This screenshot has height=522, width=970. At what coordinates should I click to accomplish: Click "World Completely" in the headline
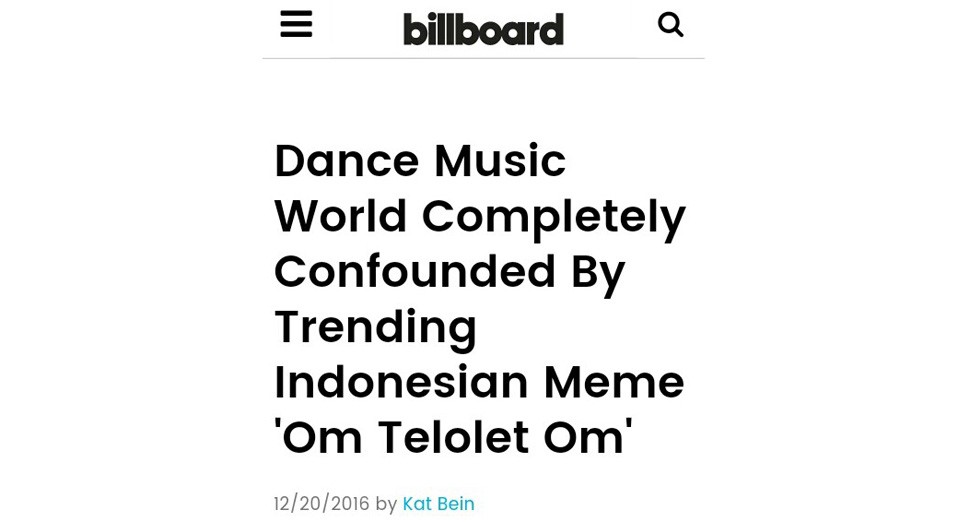(x=479, y=216)
